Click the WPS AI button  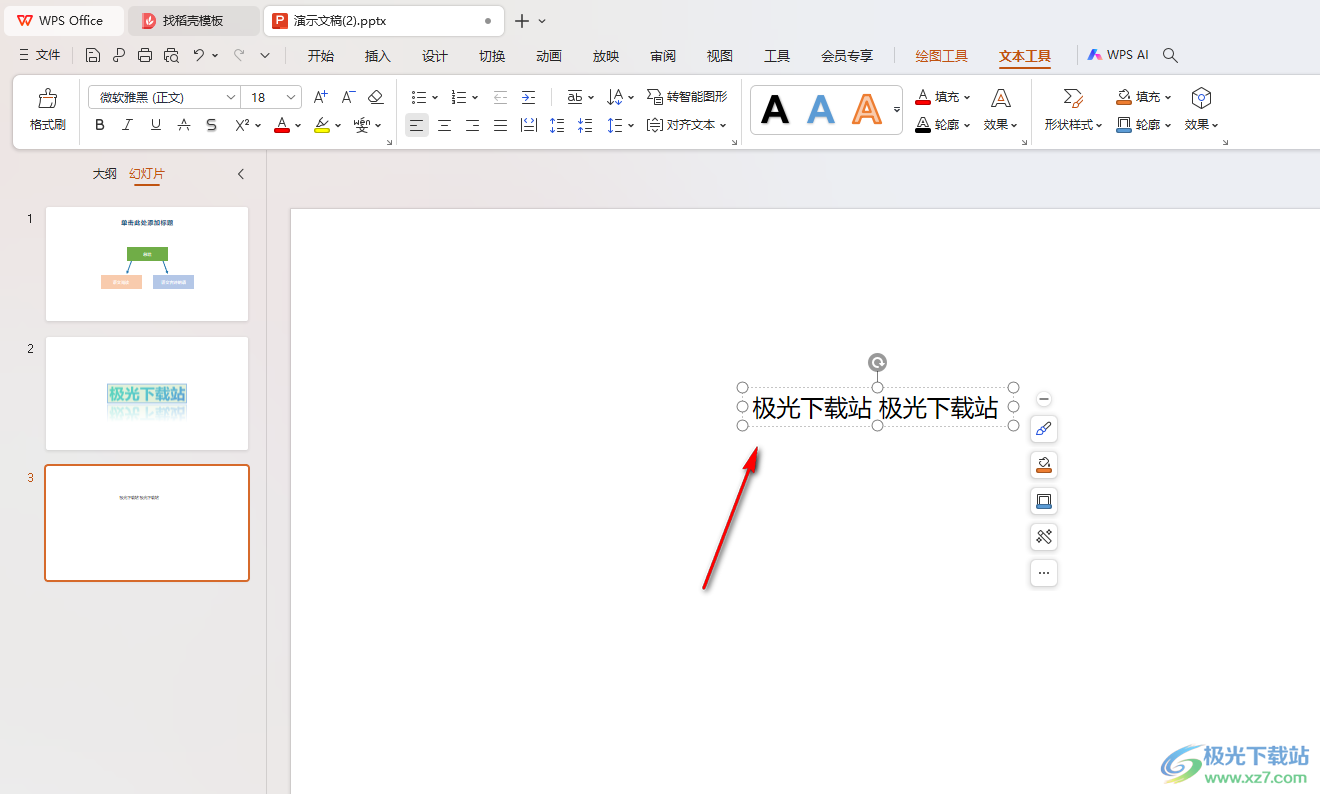tap(1118, 55)
